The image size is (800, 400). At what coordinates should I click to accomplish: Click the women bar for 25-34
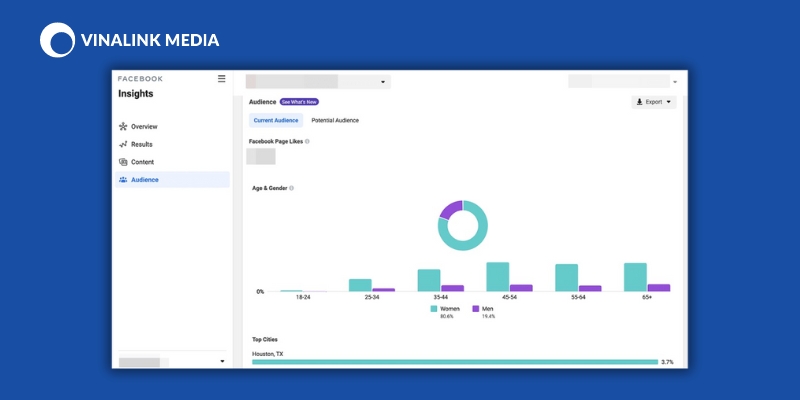click(x=360, y=285)
